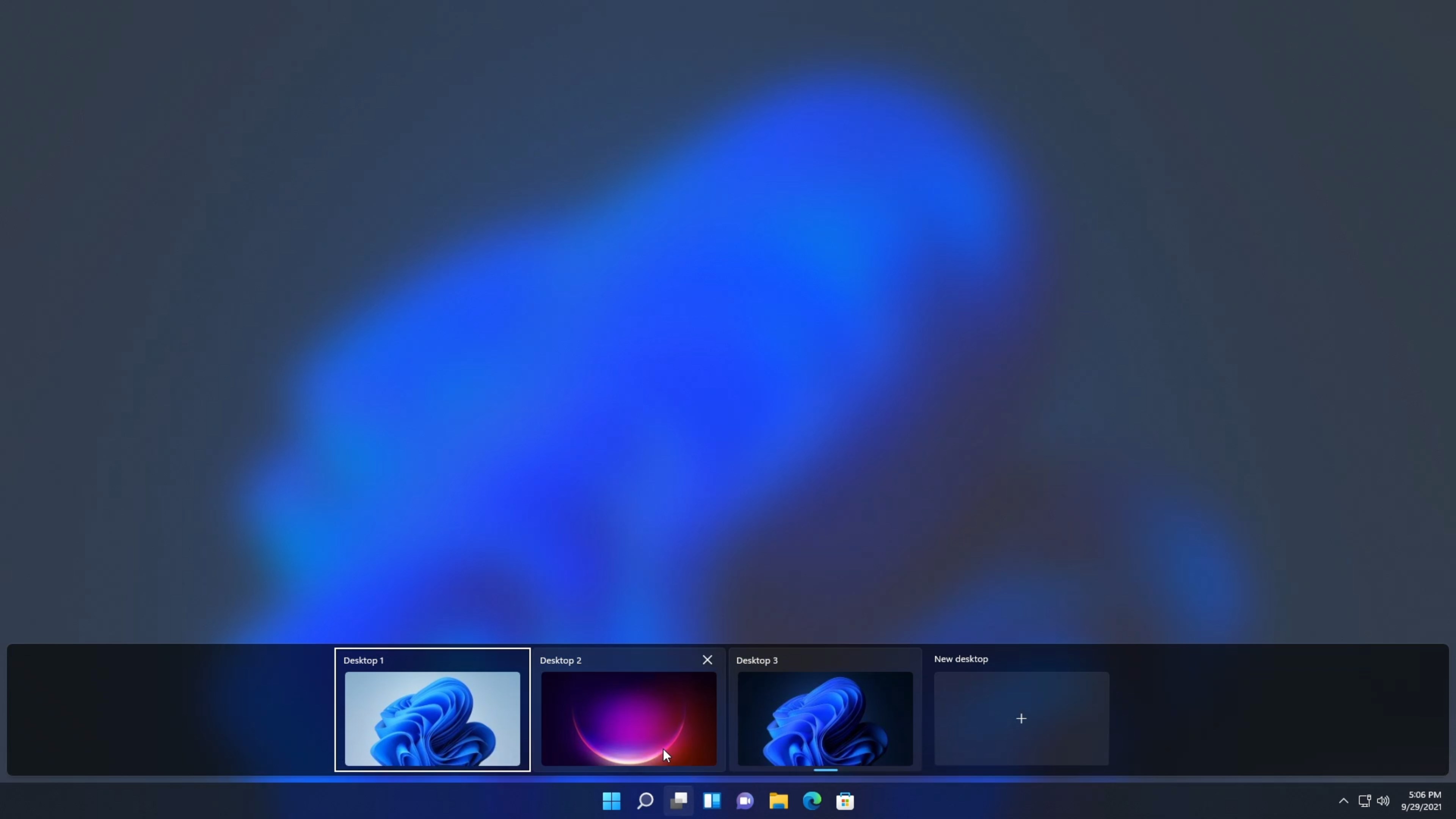Launch Microsoft Edge browser
This screenshot has height=819, width=1456.
tap(812, 801)
